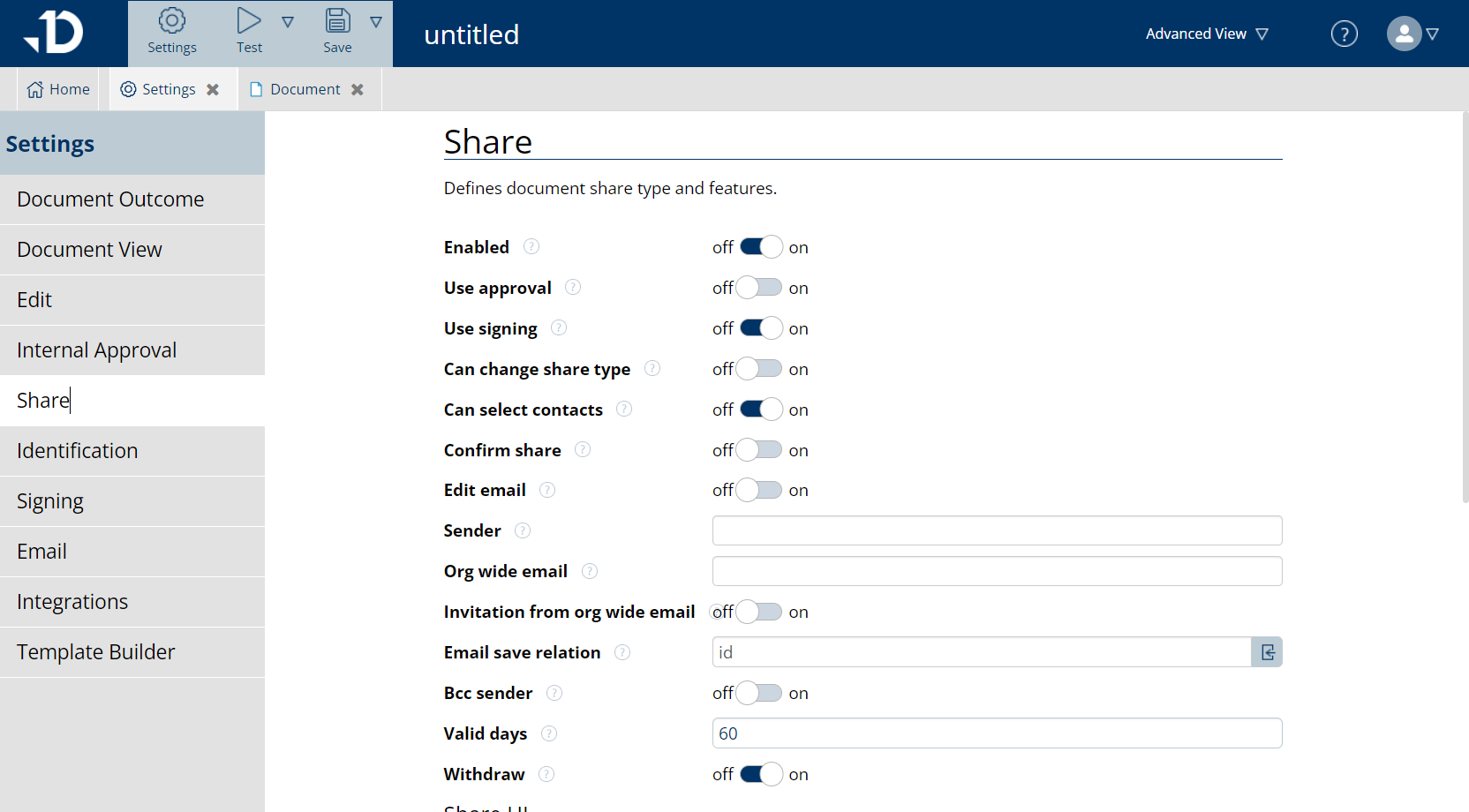1469x812 pixels.
Task: Open the help question mark in the top bar
Action: 1345,33
